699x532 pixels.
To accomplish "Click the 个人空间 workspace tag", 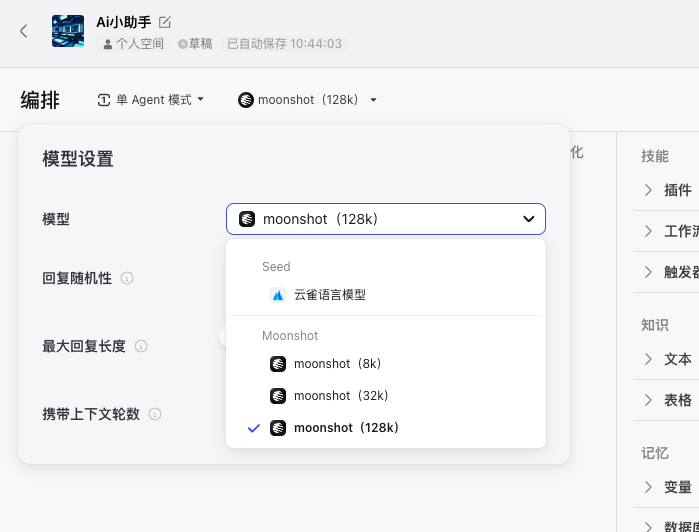I will point(133,44).
